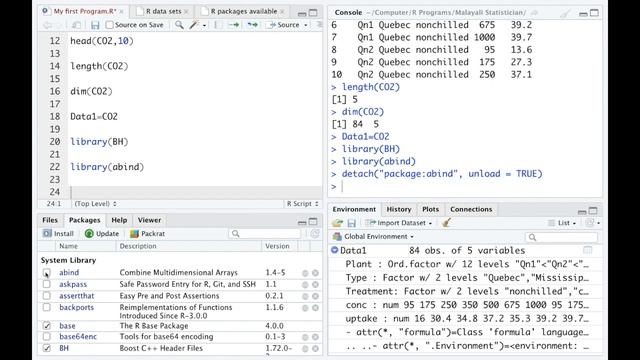Run the current line with green arrow
640x360 pixels.
coord(233,25)
